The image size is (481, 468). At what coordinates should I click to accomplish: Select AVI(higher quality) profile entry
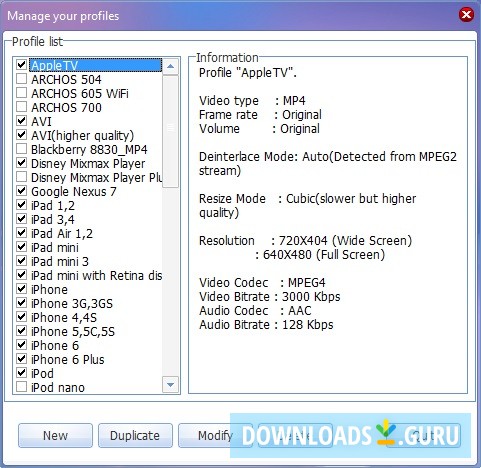tap(82, 135)
